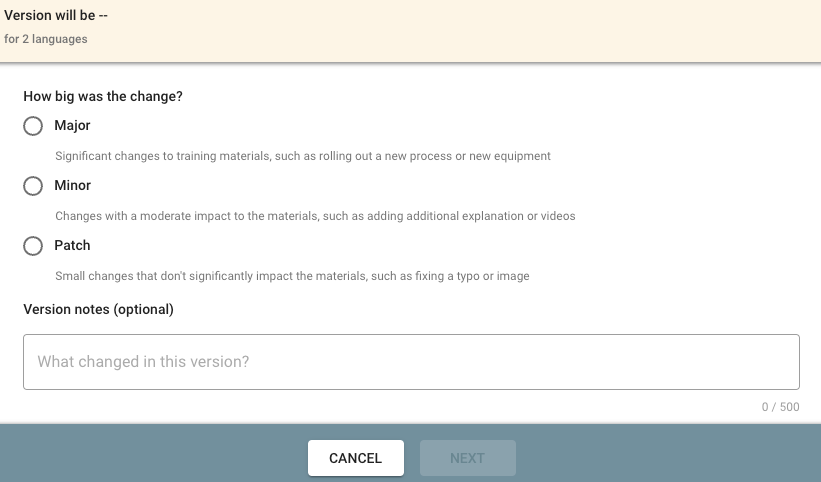Click the Minor description about moderate impact
The height and width of the screenshot is (482, 821).
(315, 216)
